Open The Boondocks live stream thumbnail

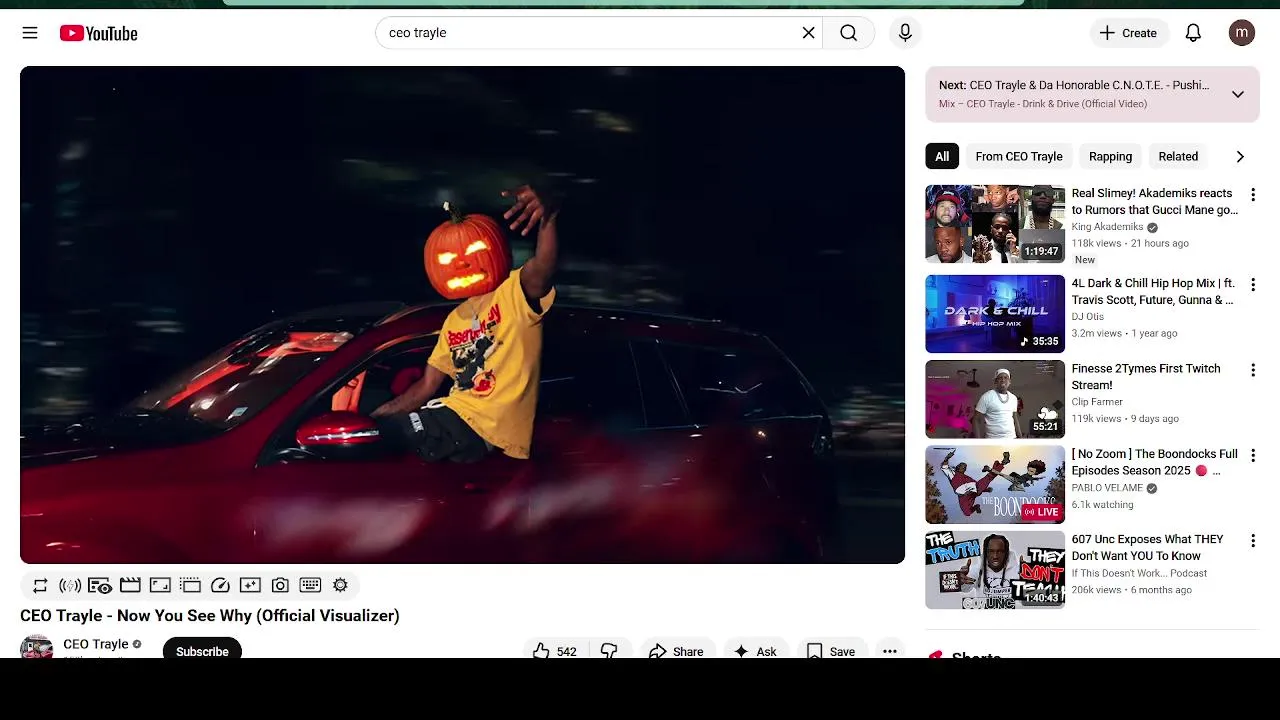995,485
